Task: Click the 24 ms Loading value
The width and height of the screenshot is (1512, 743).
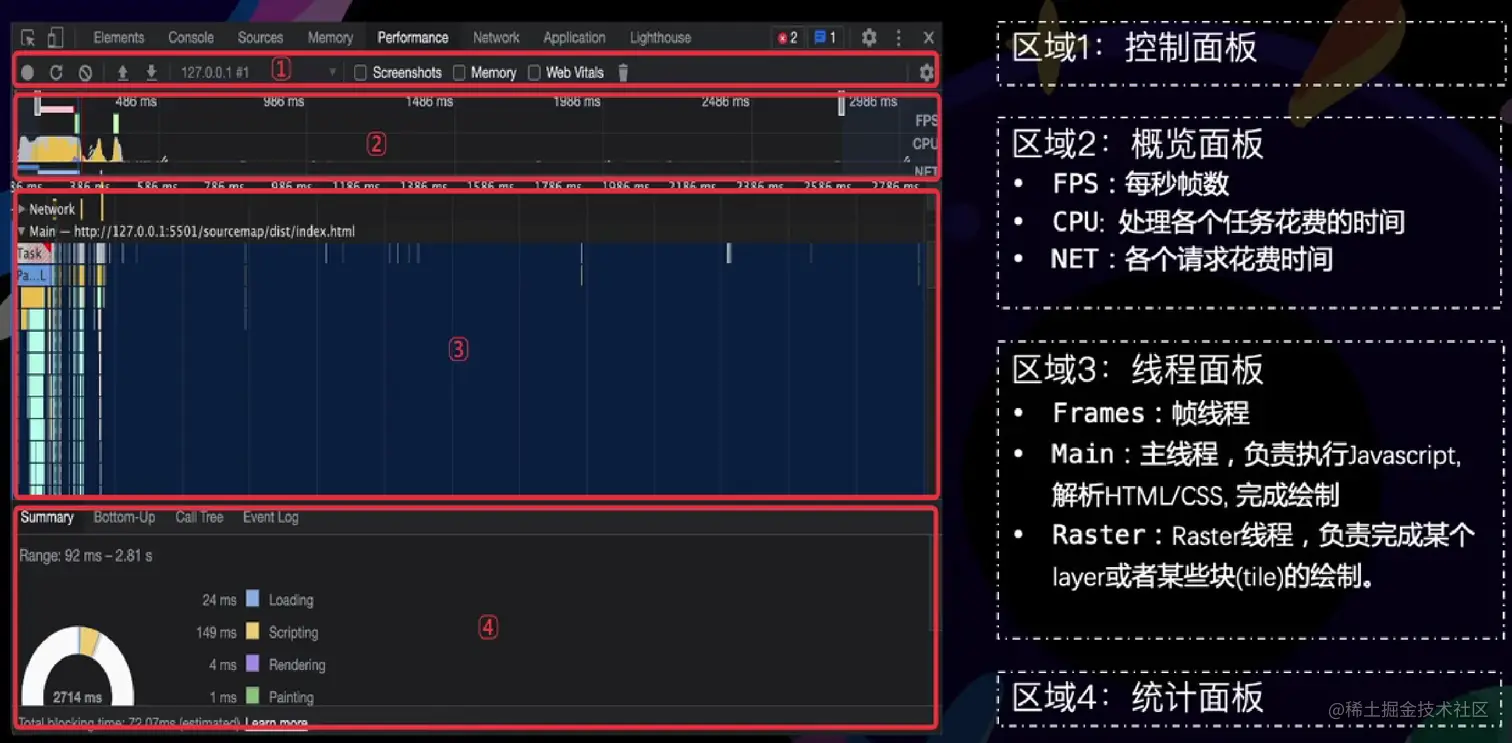Action: pos(219,600)
